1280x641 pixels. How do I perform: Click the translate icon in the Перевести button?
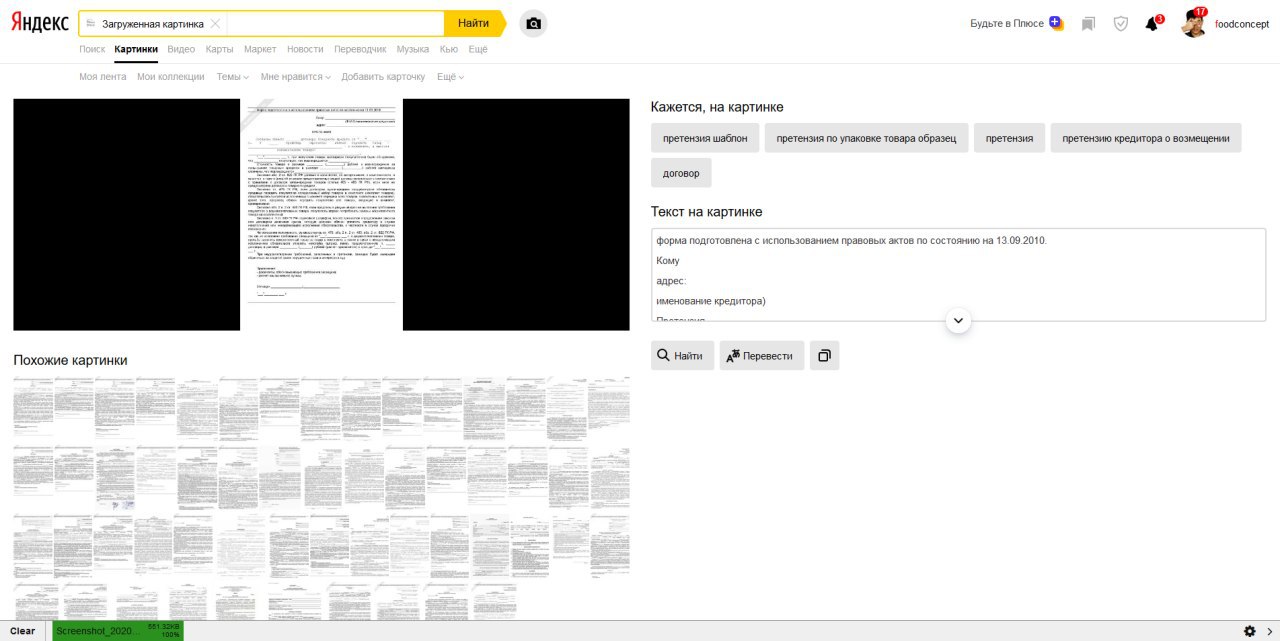(733, 355)
